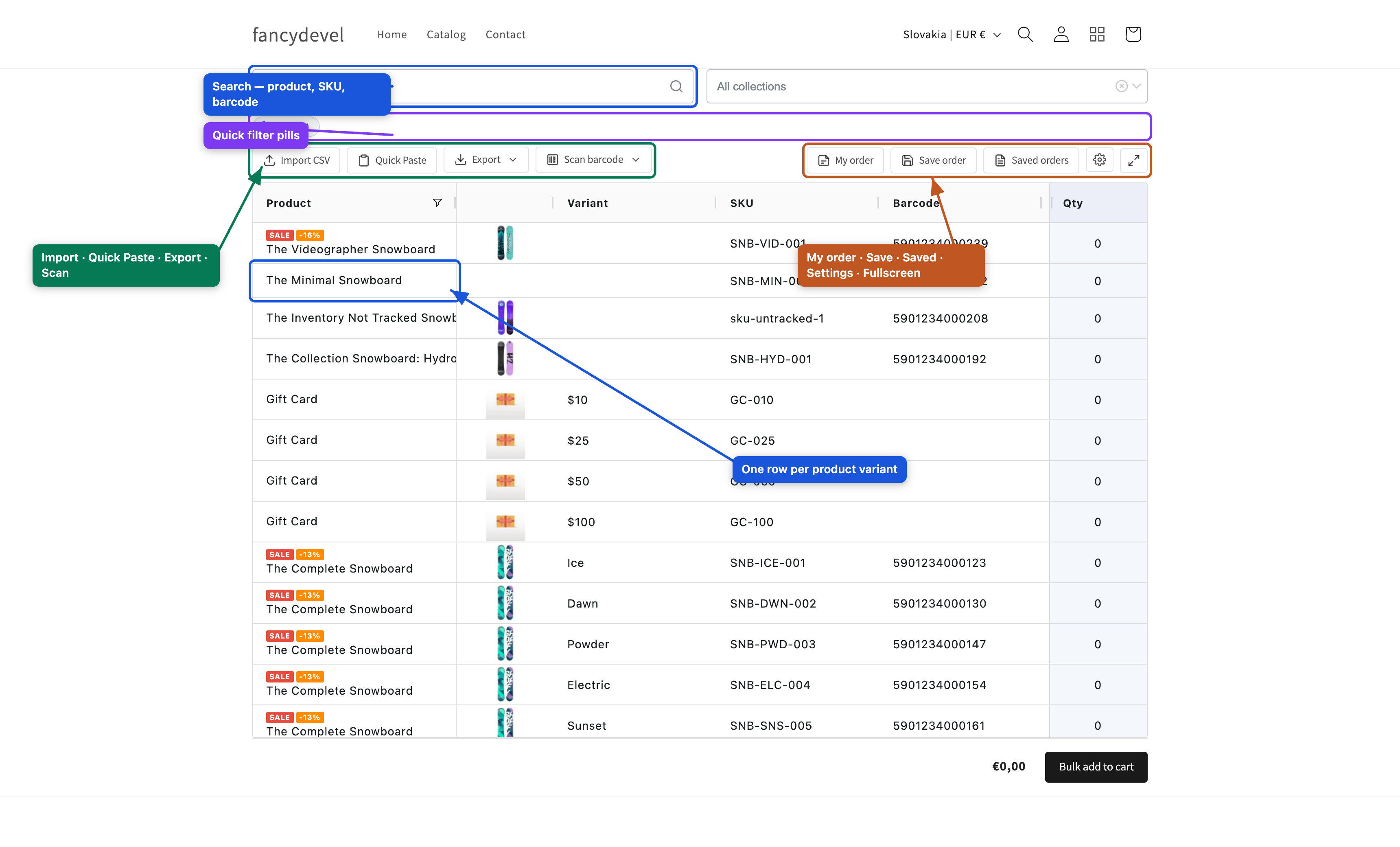Click Bulk add to cart
Screen dimensions: 1400x847
[1096, 767]
